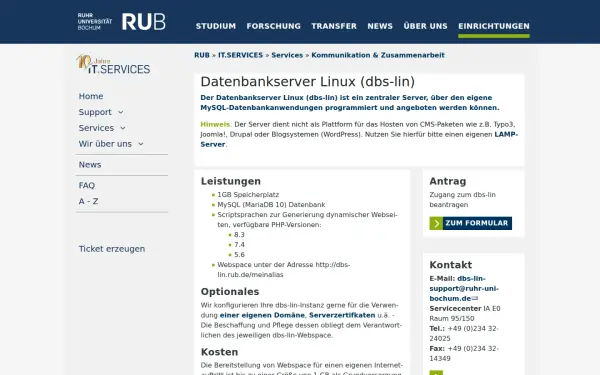Screen dimensions: 600x375
Task: Click PHP version 7.4 list item
Action: point(239,245)
